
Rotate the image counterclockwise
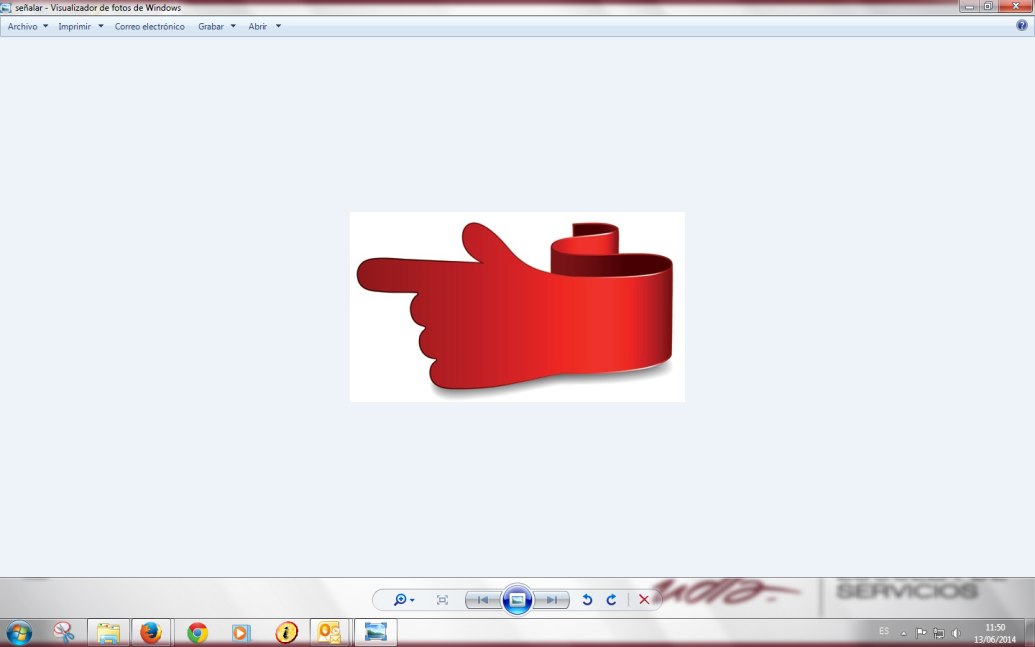pos(587,600)
